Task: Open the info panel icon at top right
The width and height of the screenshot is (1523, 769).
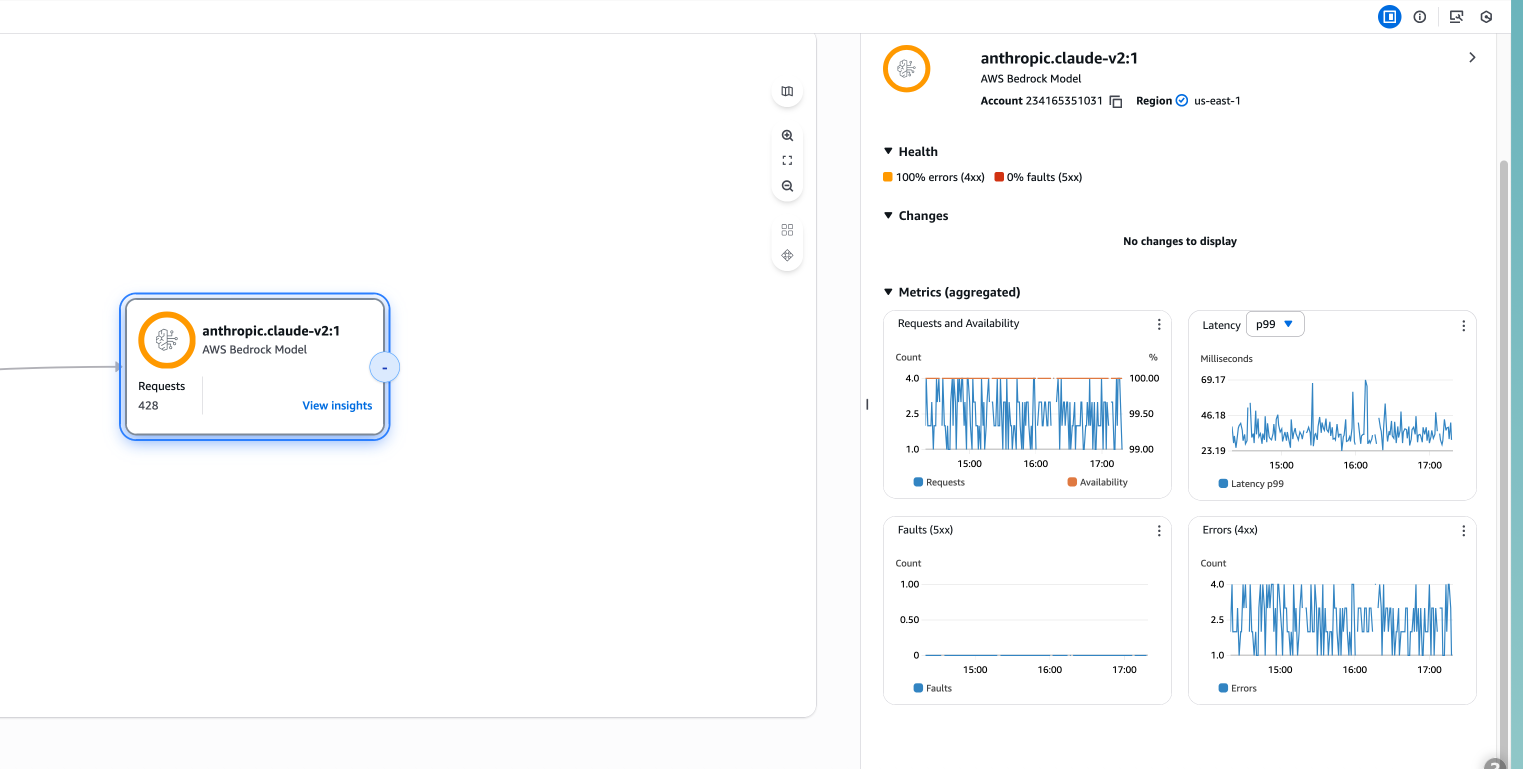Action: click(1419, 16)
